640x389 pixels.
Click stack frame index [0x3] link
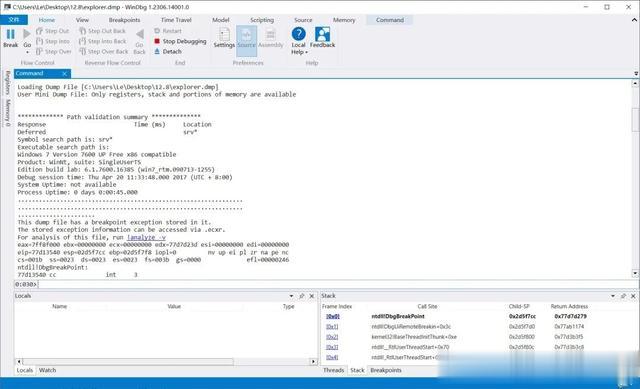point(332,347)
